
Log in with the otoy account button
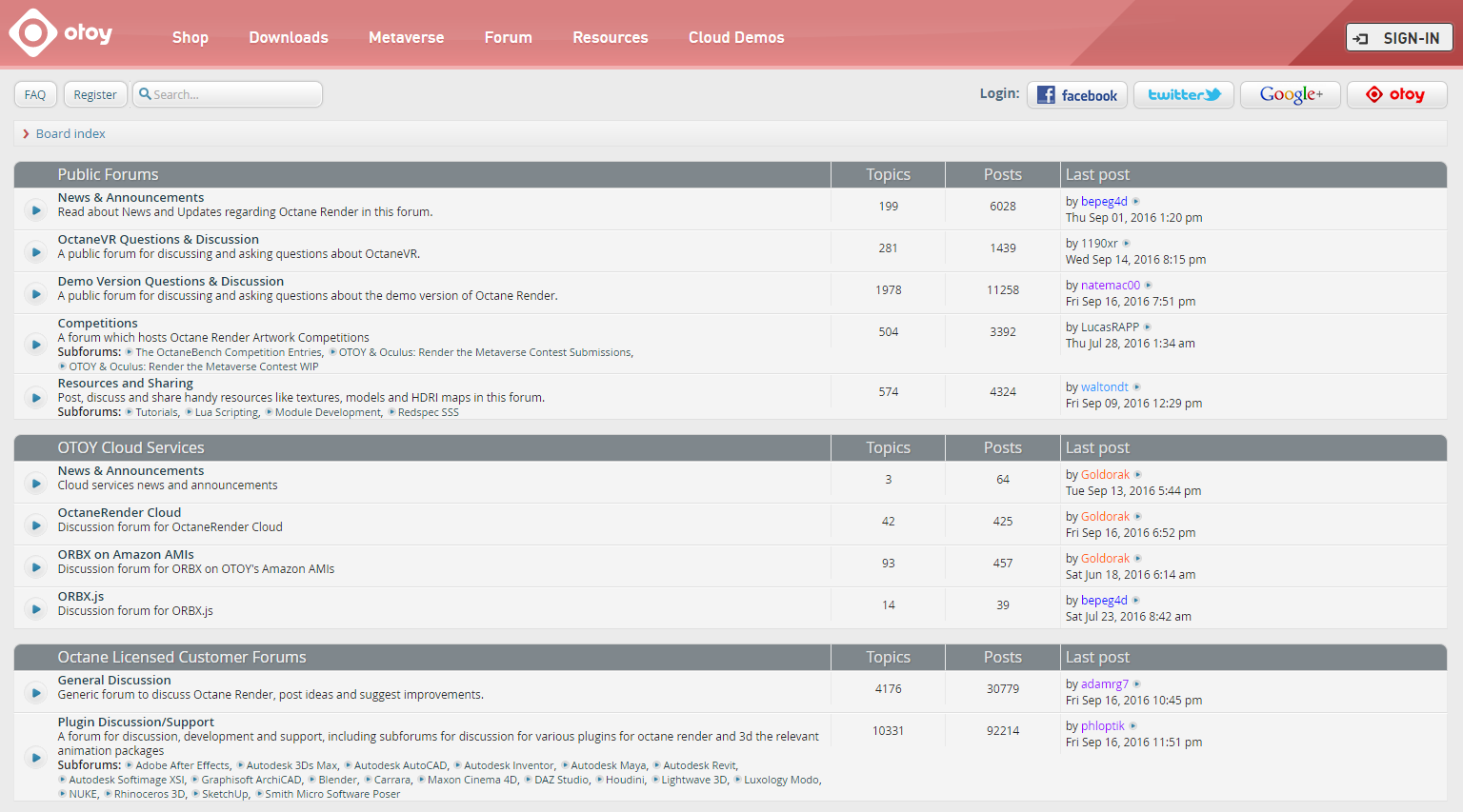point(1397,95)
